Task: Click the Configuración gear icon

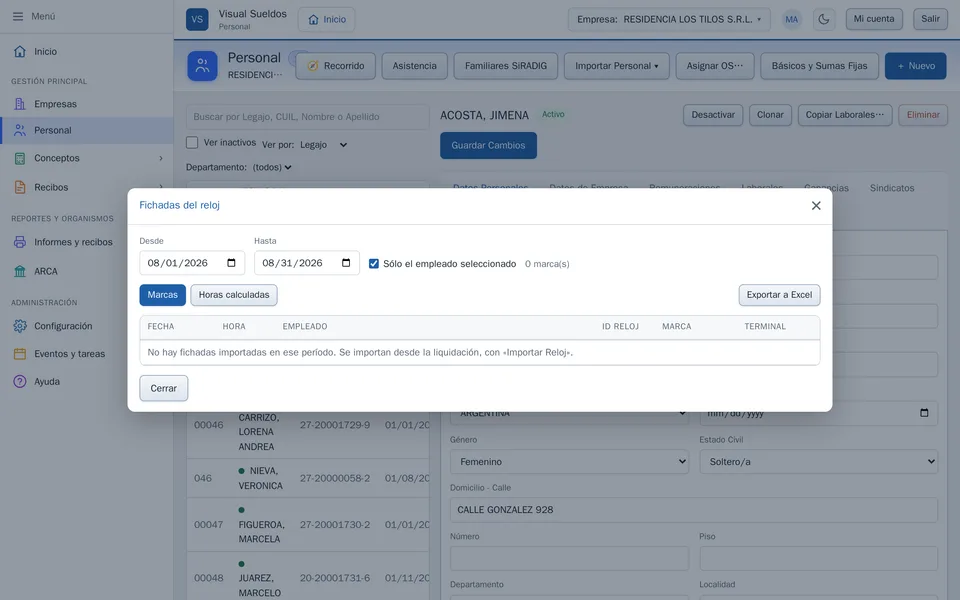Action: pyautogui.click(x=20, y=326)
